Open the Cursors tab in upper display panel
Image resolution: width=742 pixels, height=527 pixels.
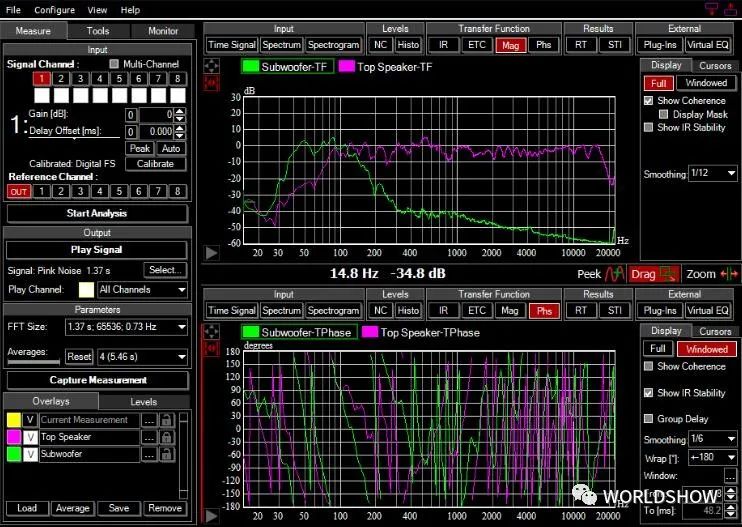click(715, 66)
